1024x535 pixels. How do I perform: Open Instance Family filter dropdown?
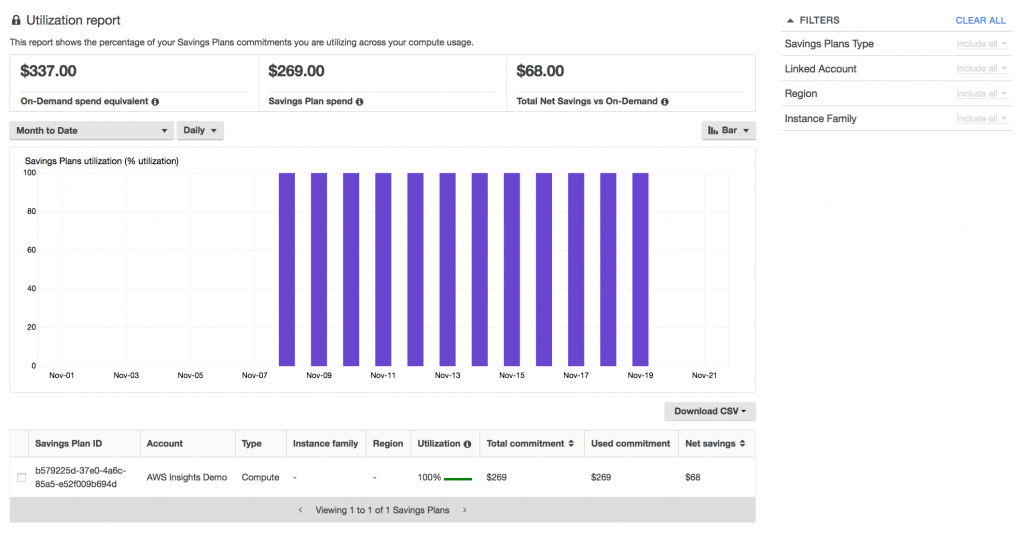point(981,119)
